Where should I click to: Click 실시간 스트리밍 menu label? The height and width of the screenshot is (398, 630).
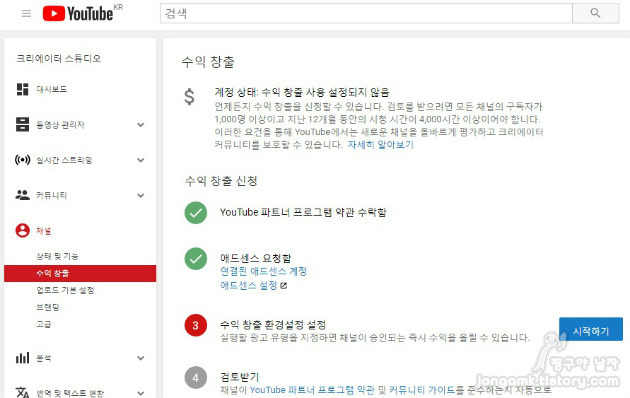pos(64,160)
